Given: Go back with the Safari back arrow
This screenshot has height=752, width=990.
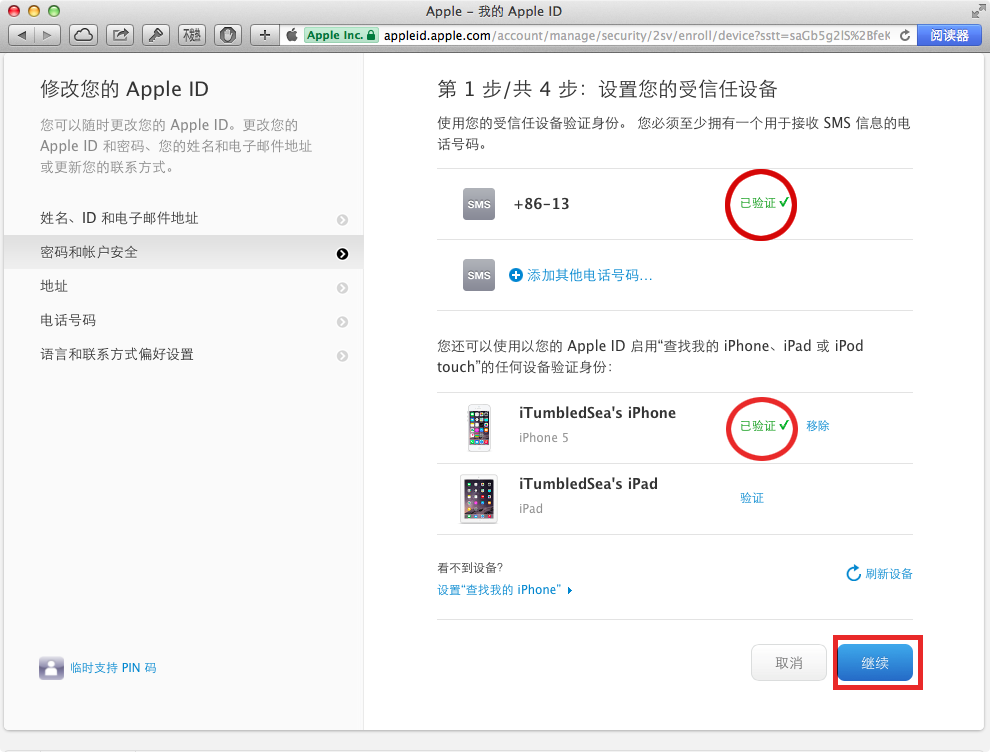Looking at the screenshot, I should click(x=22, y=35).
